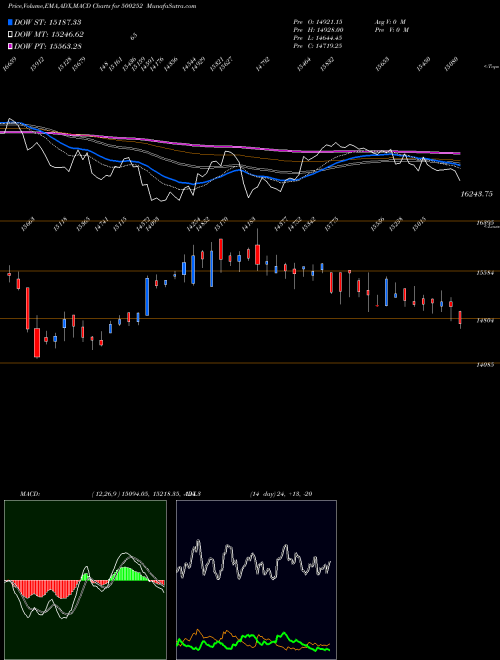Click the top-axis label 14792
This screenshot has width=500, height=660.
[x=263, y=64]
